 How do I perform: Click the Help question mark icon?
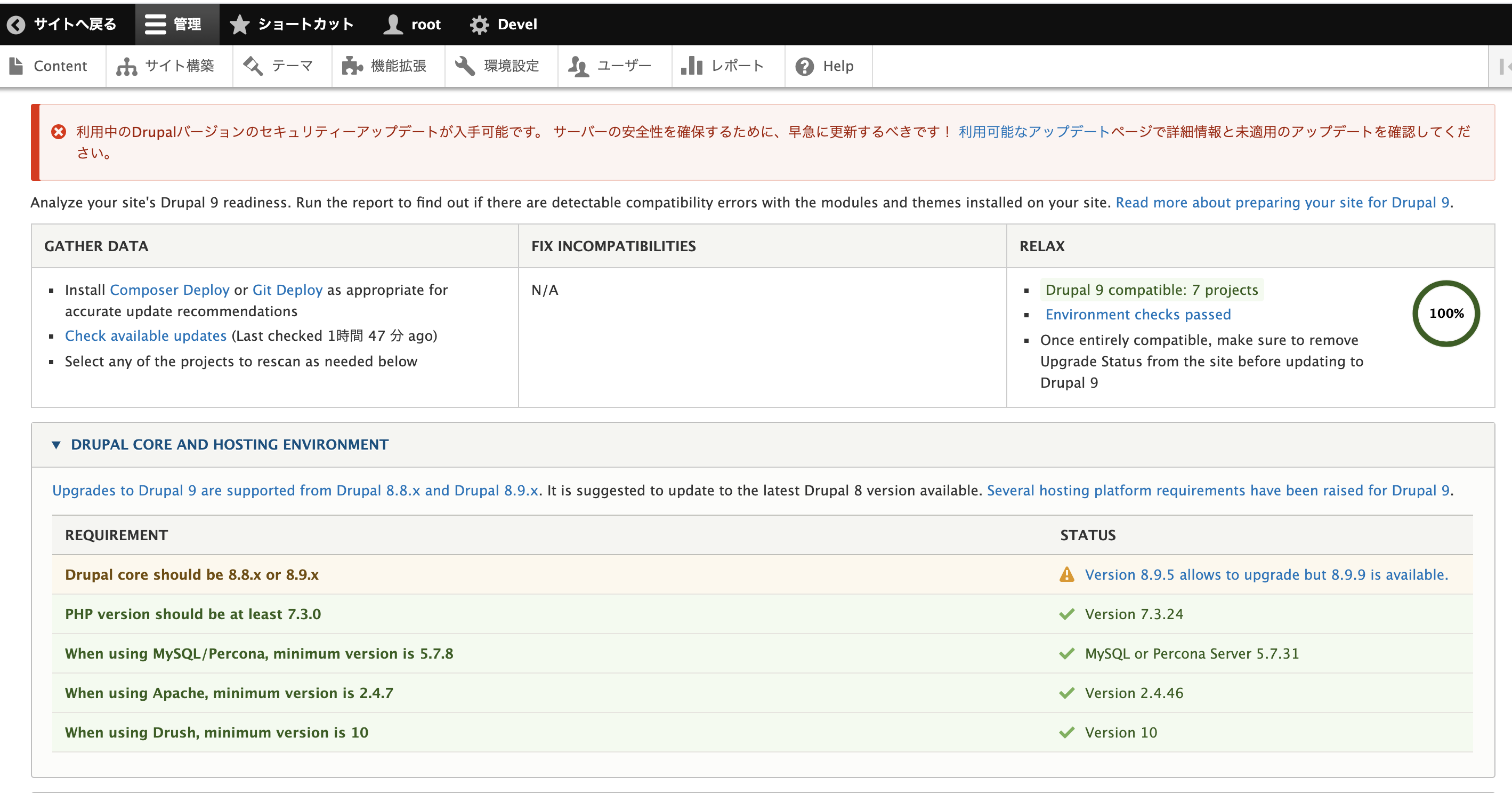804,66
